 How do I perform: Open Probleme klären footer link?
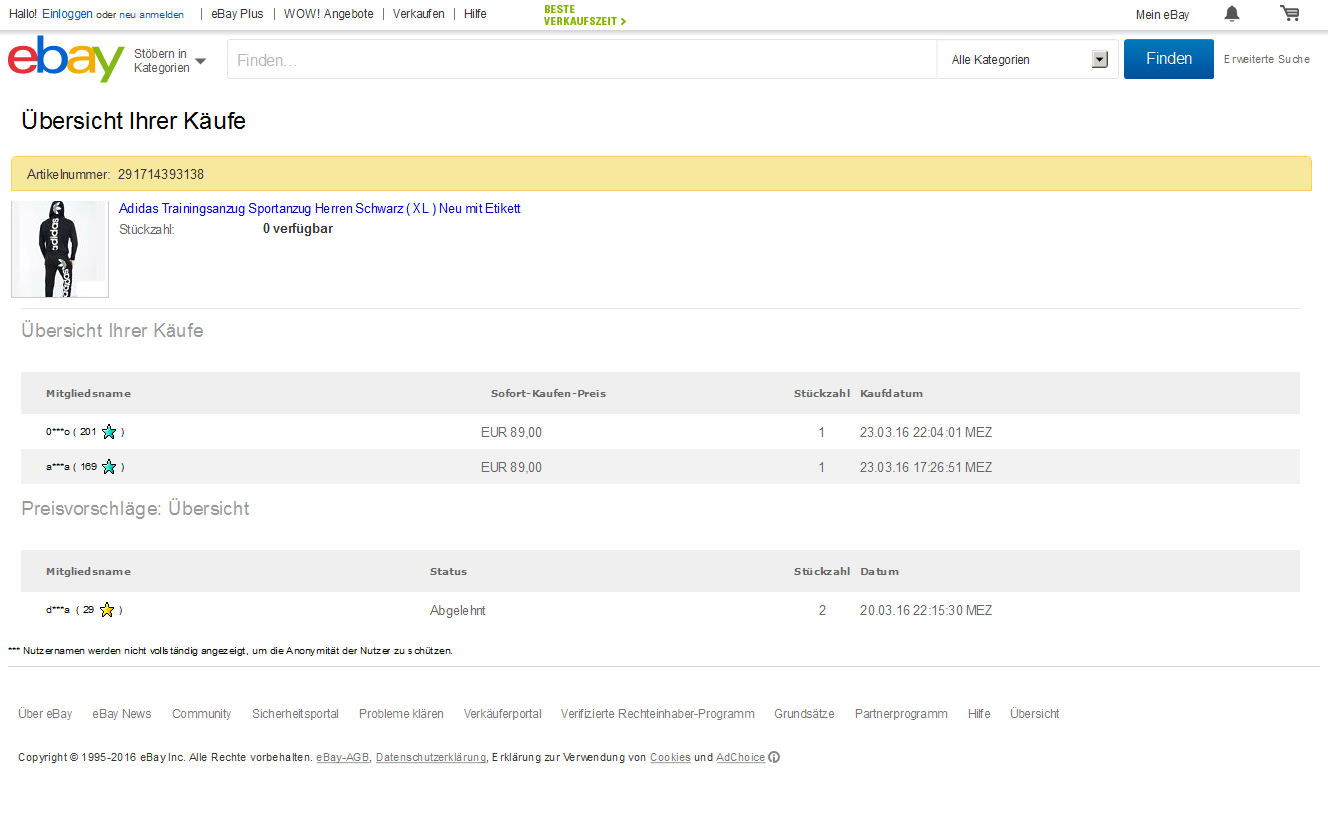401,714
